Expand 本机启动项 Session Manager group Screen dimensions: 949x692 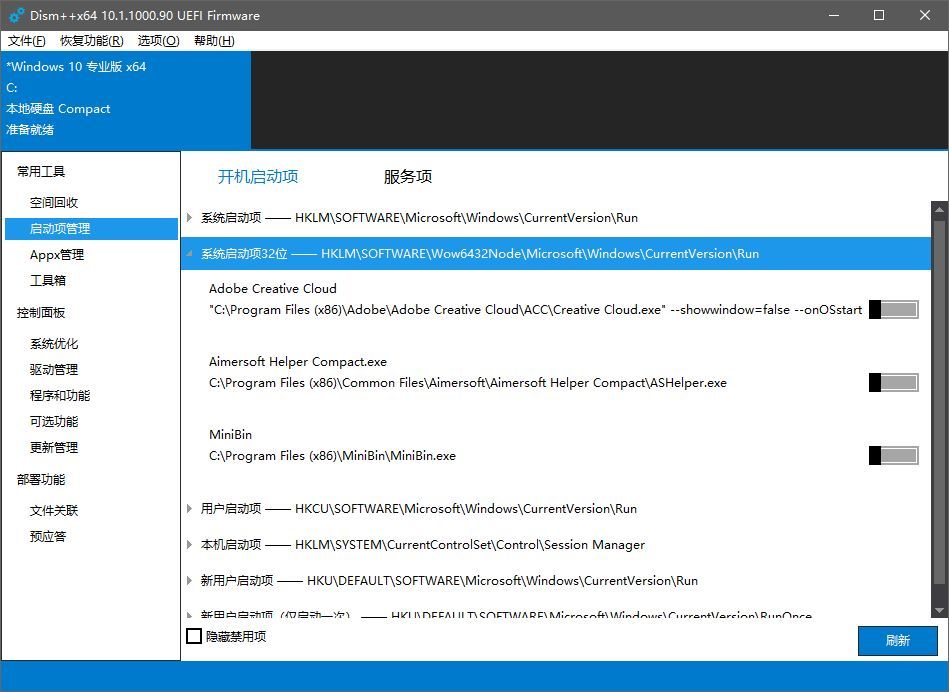(x=189, y=544)
